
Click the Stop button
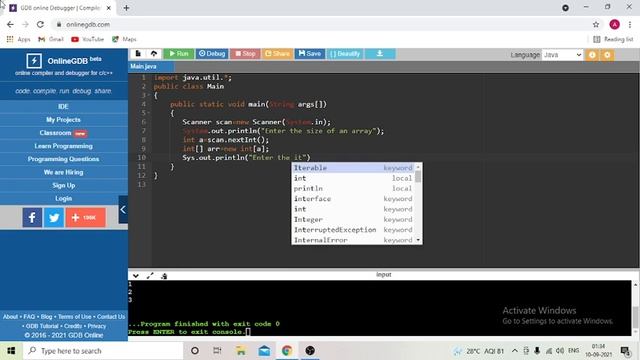tap(245, 53)
